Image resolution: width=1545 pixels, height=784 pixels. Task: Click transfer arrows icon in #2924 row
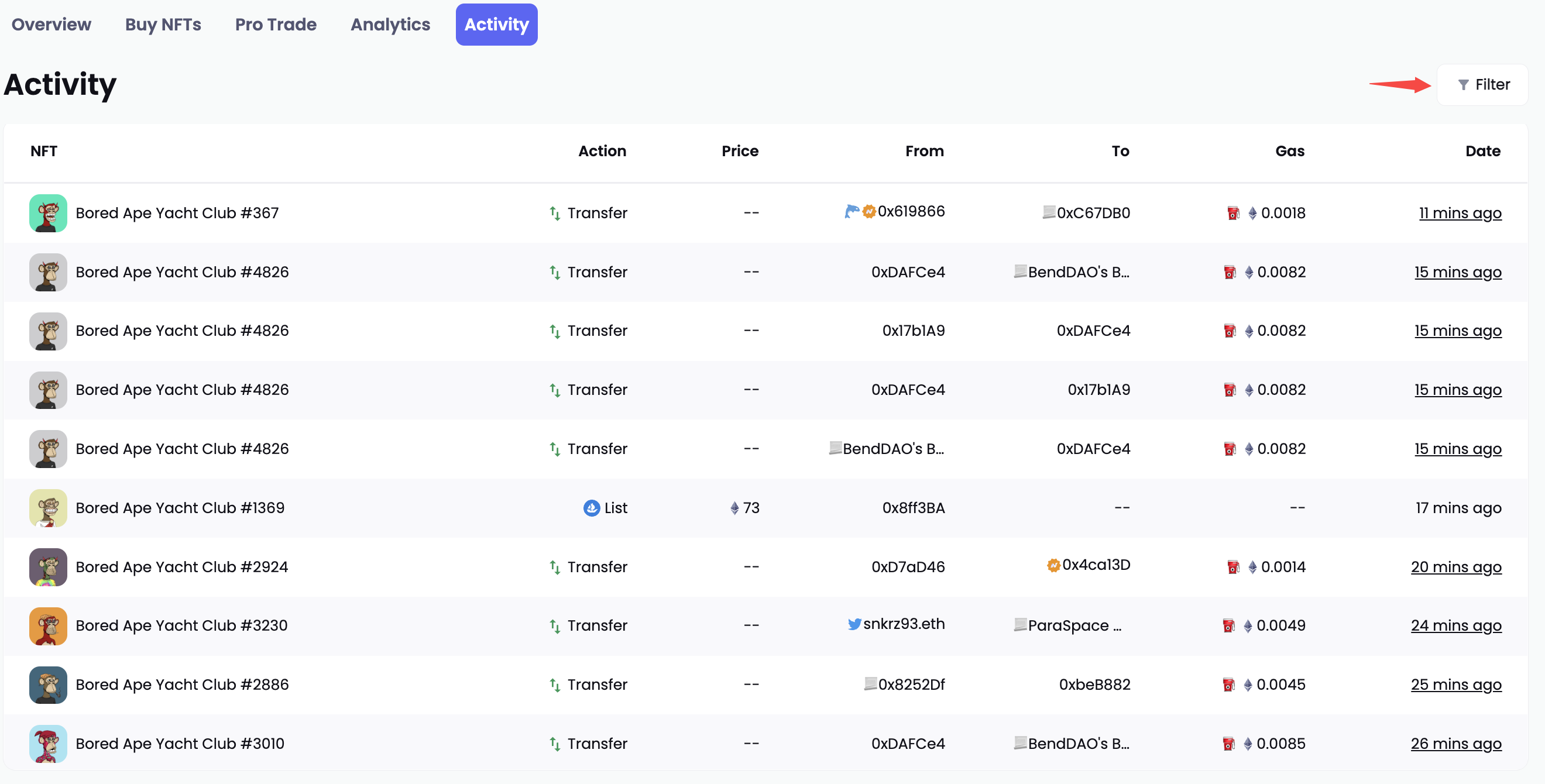click(555, 566)
